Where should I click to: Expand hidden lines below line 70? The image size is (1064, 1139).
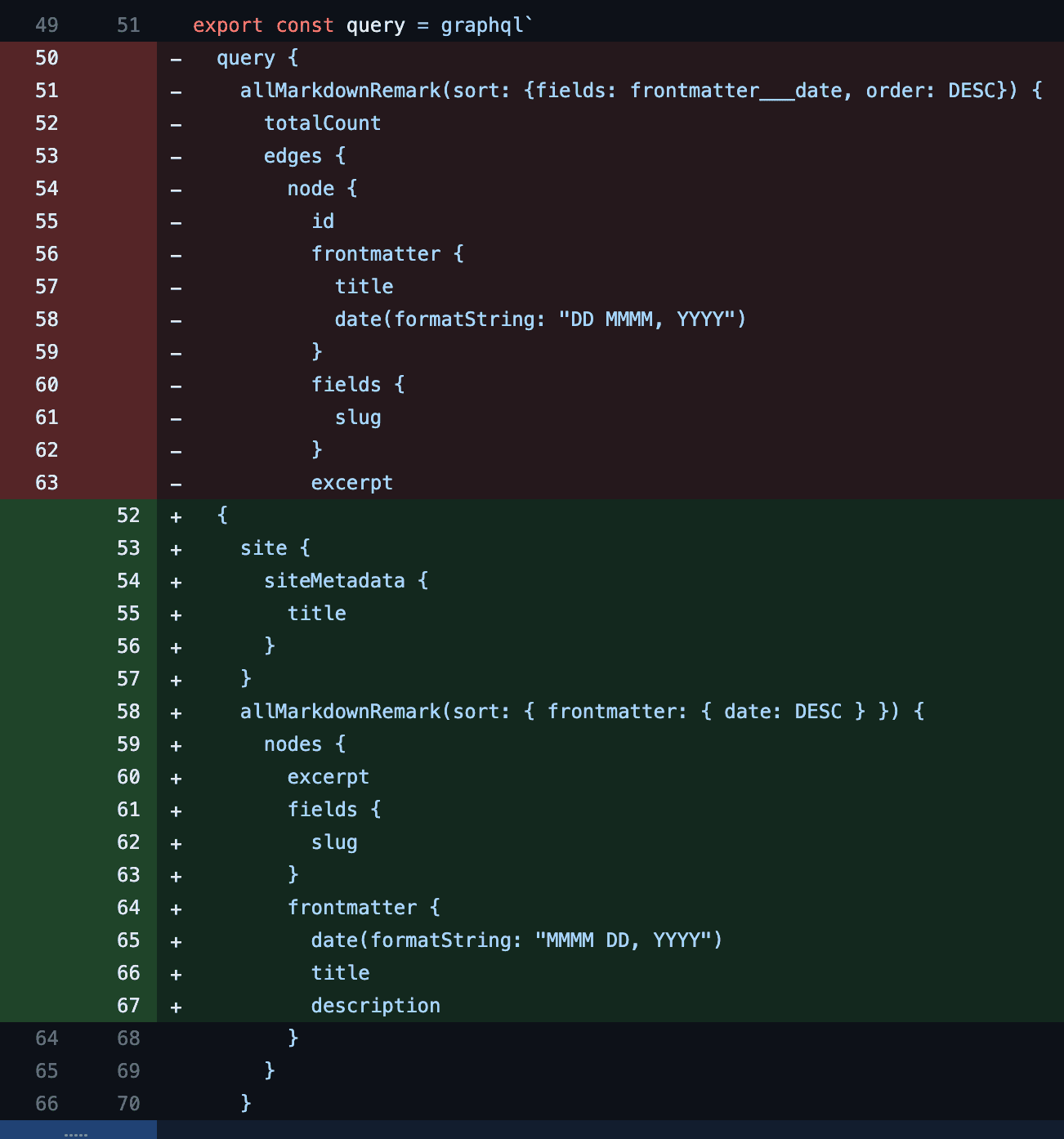click(x=76, y=1132)
